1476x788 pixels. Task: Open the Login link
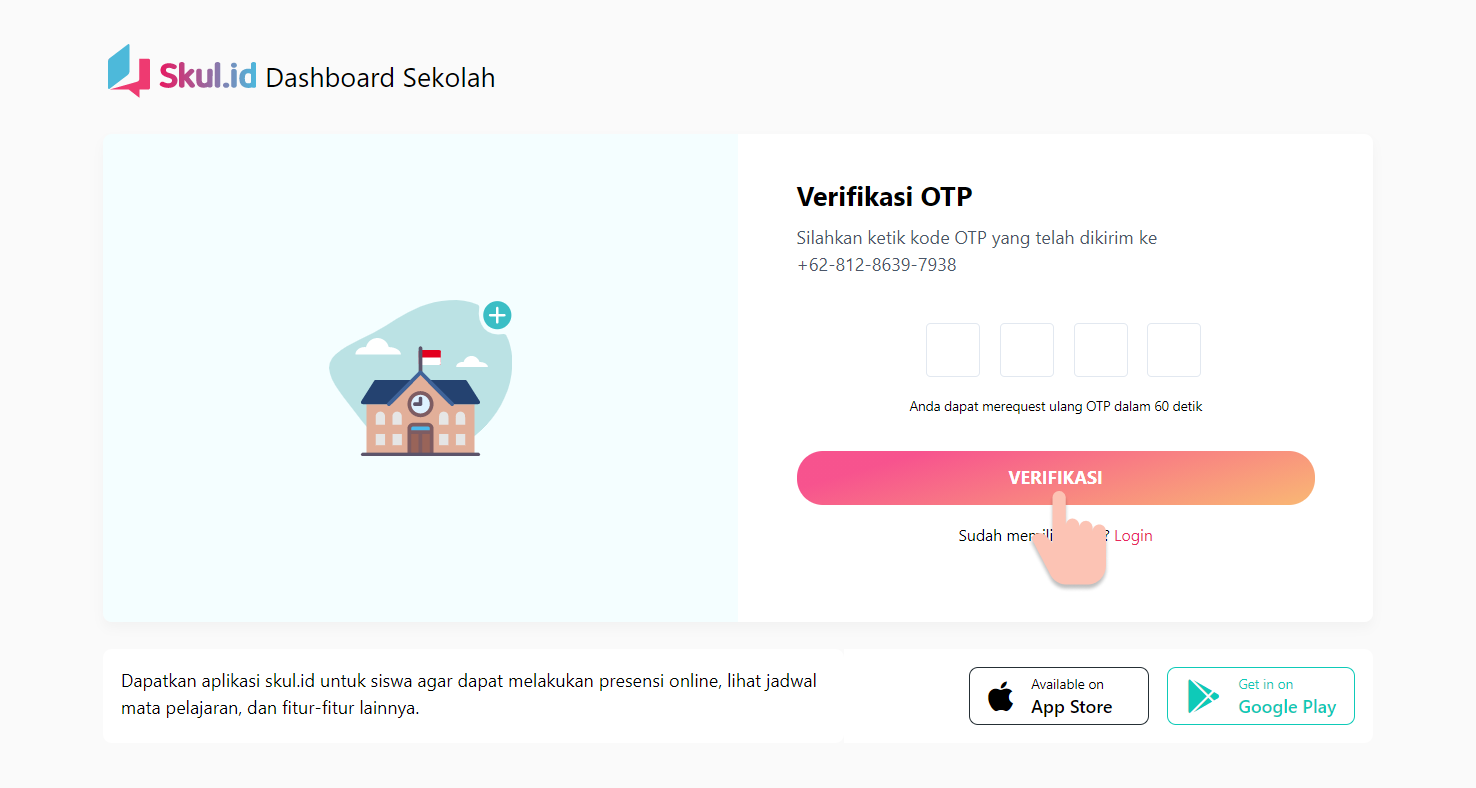1133,536
